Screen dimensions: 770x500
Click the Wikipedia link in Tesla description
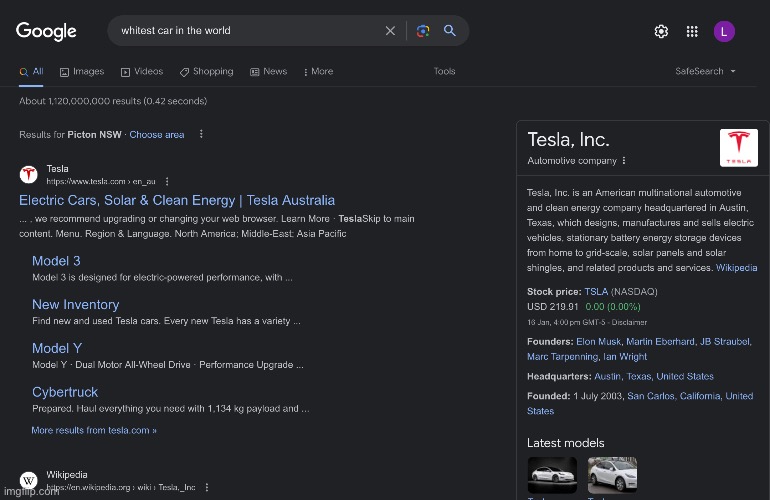pos(736,268)
